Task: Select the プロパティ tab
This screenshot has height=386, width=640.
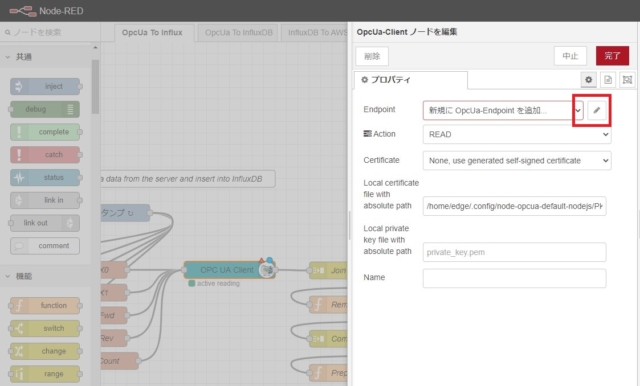Action: tap(411, 80)
